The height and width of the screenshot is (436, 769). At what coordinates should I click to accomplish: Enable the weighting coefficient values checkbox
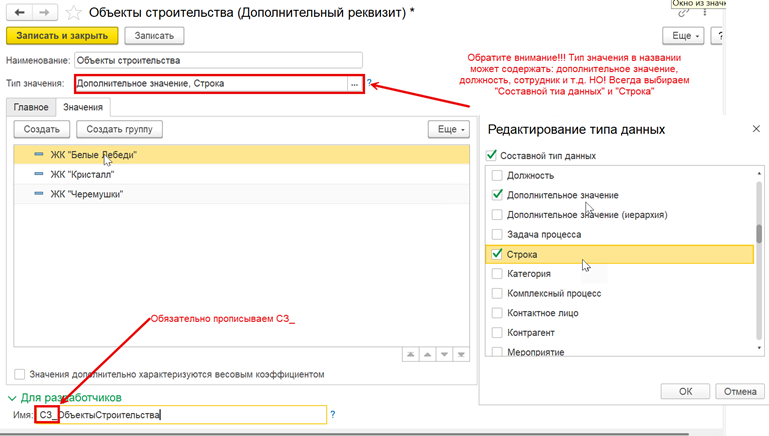pyautogui.click(x=20, y=374)
